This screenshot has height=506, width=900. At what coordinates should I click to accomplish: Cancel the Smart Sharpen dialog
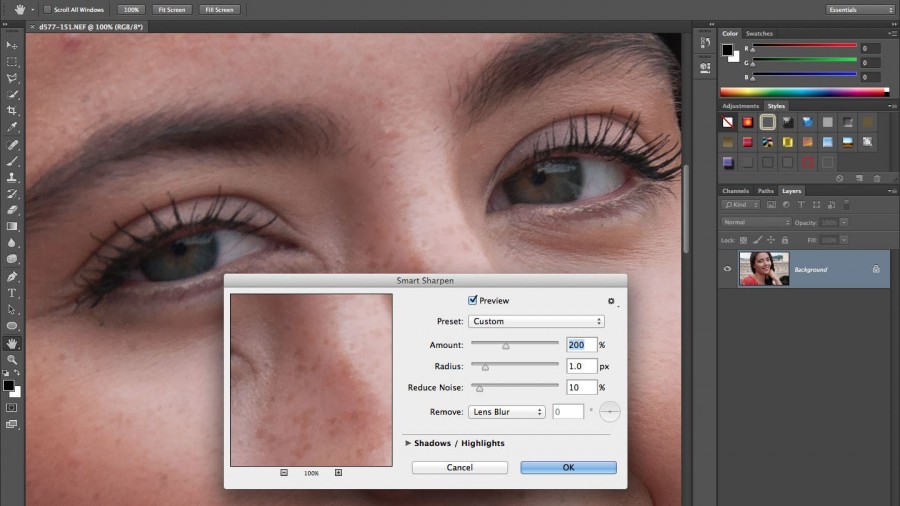click(x=460, y=468)
